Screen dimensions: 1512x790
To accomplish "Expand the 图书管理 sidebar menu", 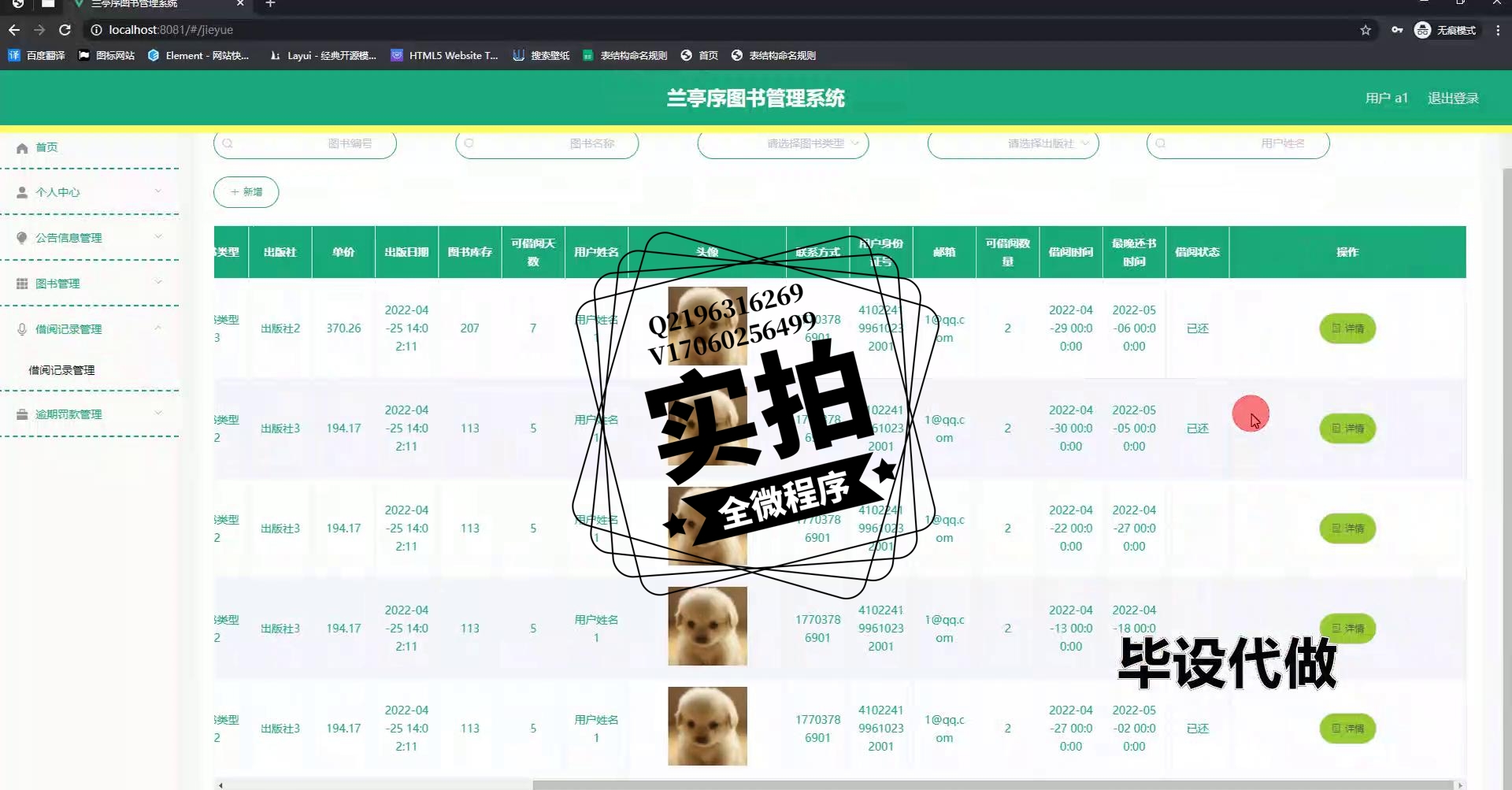I will 90,284.
